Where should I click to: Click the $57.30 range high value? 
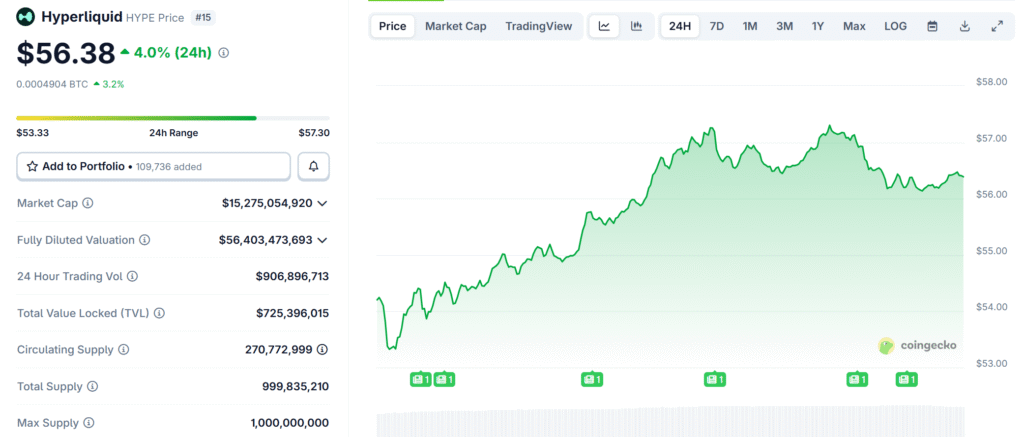pyautogui.click(x=314, y=133)
